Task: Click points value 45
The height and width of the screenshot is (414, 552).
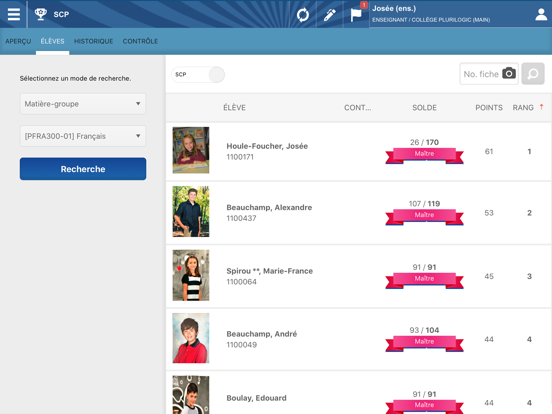Action: [489, 276]
